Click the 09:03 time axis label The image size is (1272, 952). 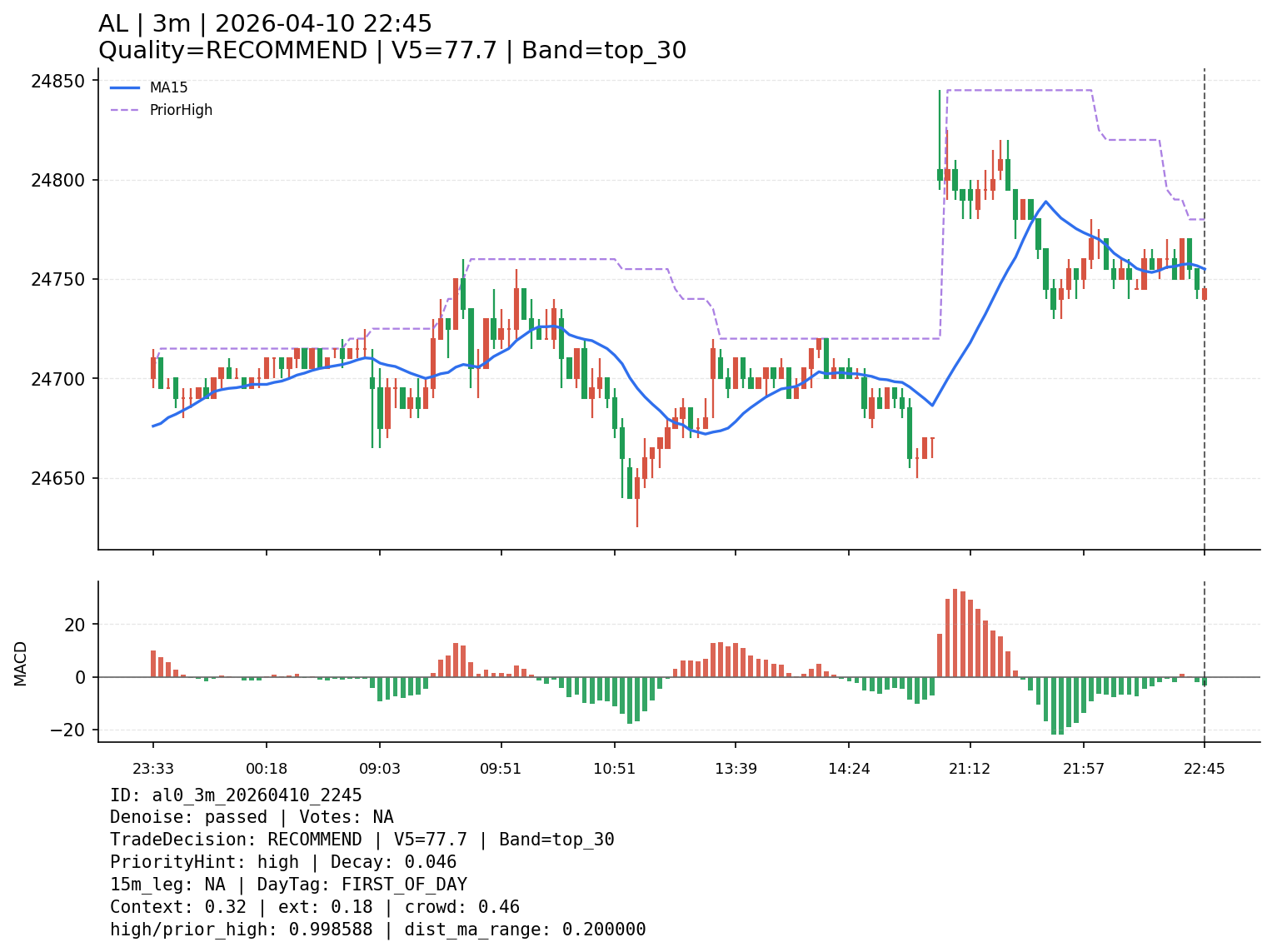tap(380, 769)
